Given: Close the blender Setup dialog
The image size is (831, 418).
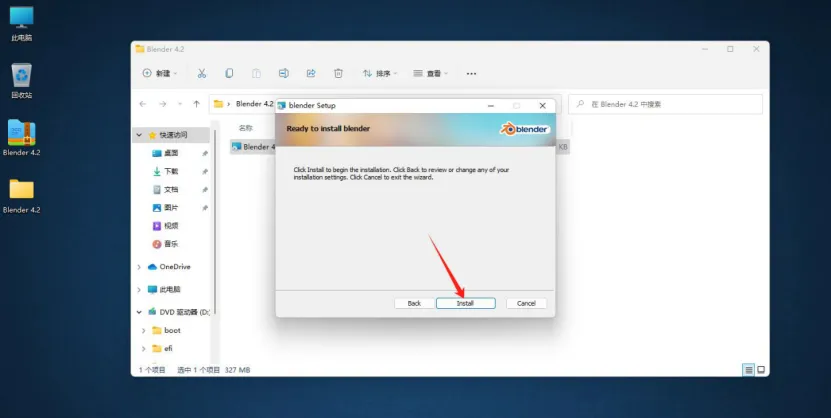Looking at the screenshot, I should pyautogui.click(x=542, y=105).
